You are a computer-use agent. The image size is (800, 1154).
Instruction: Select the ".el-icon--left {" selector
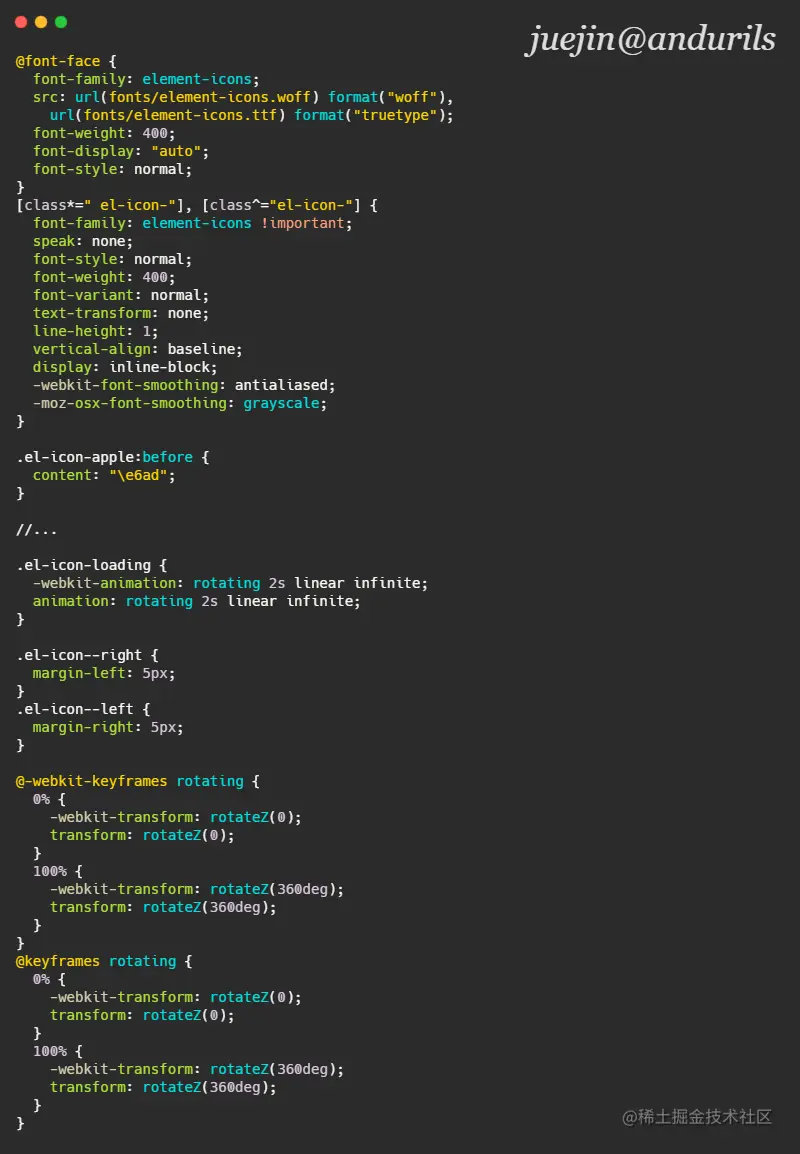[82, 709]
